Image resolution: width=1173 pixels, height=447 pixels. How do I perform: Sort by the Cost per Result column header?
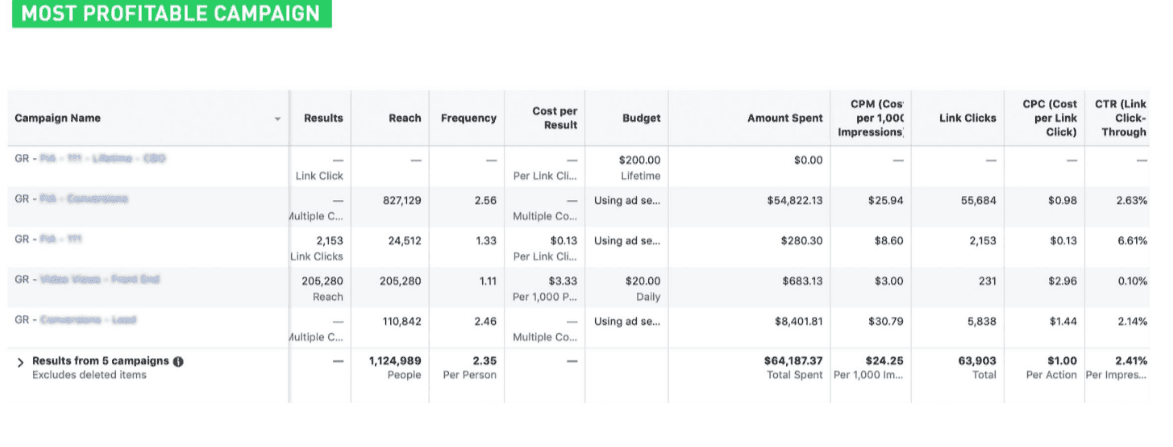[x=554, y=118]
